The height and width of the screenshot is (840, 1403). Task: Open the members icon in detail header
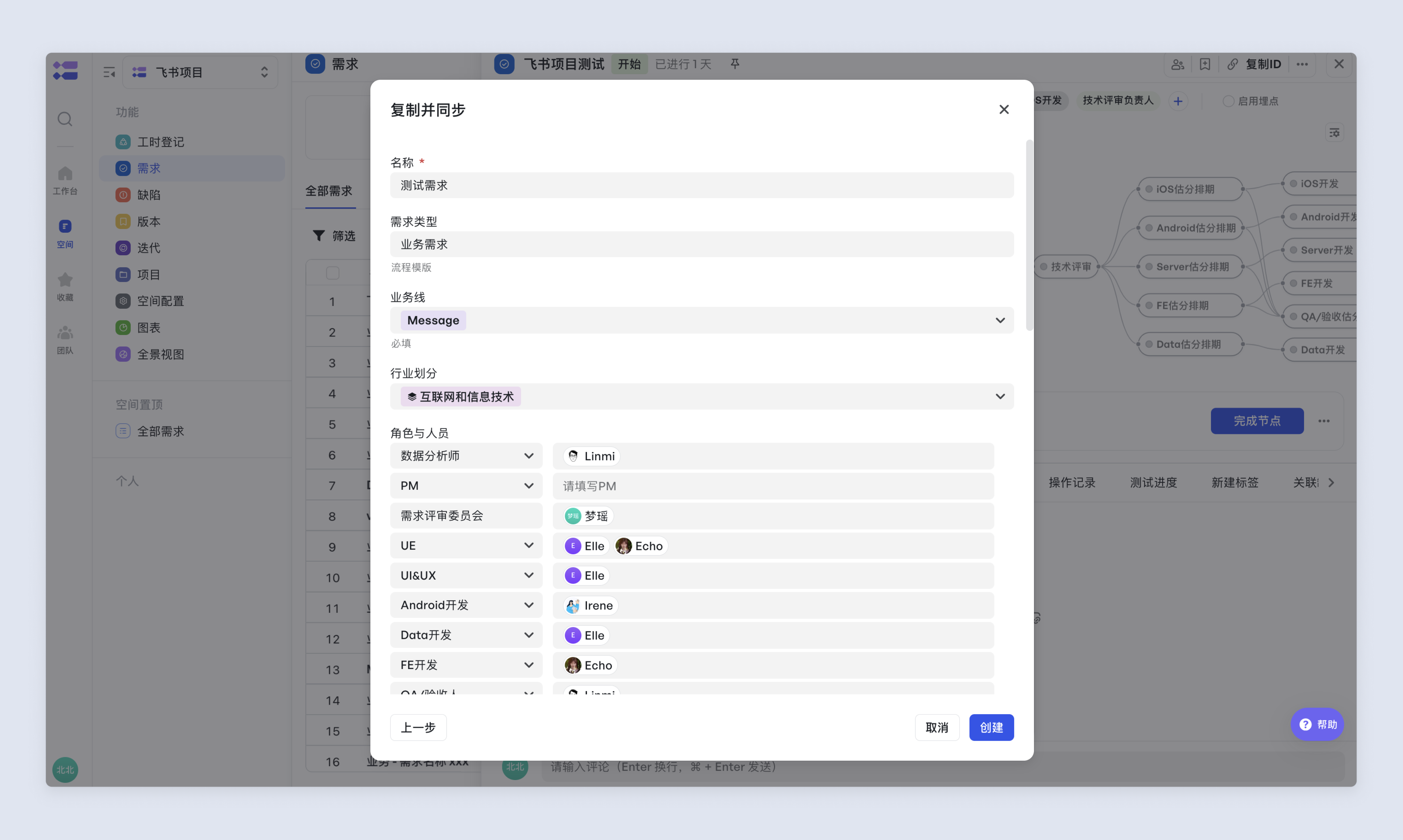(1178, 64)
